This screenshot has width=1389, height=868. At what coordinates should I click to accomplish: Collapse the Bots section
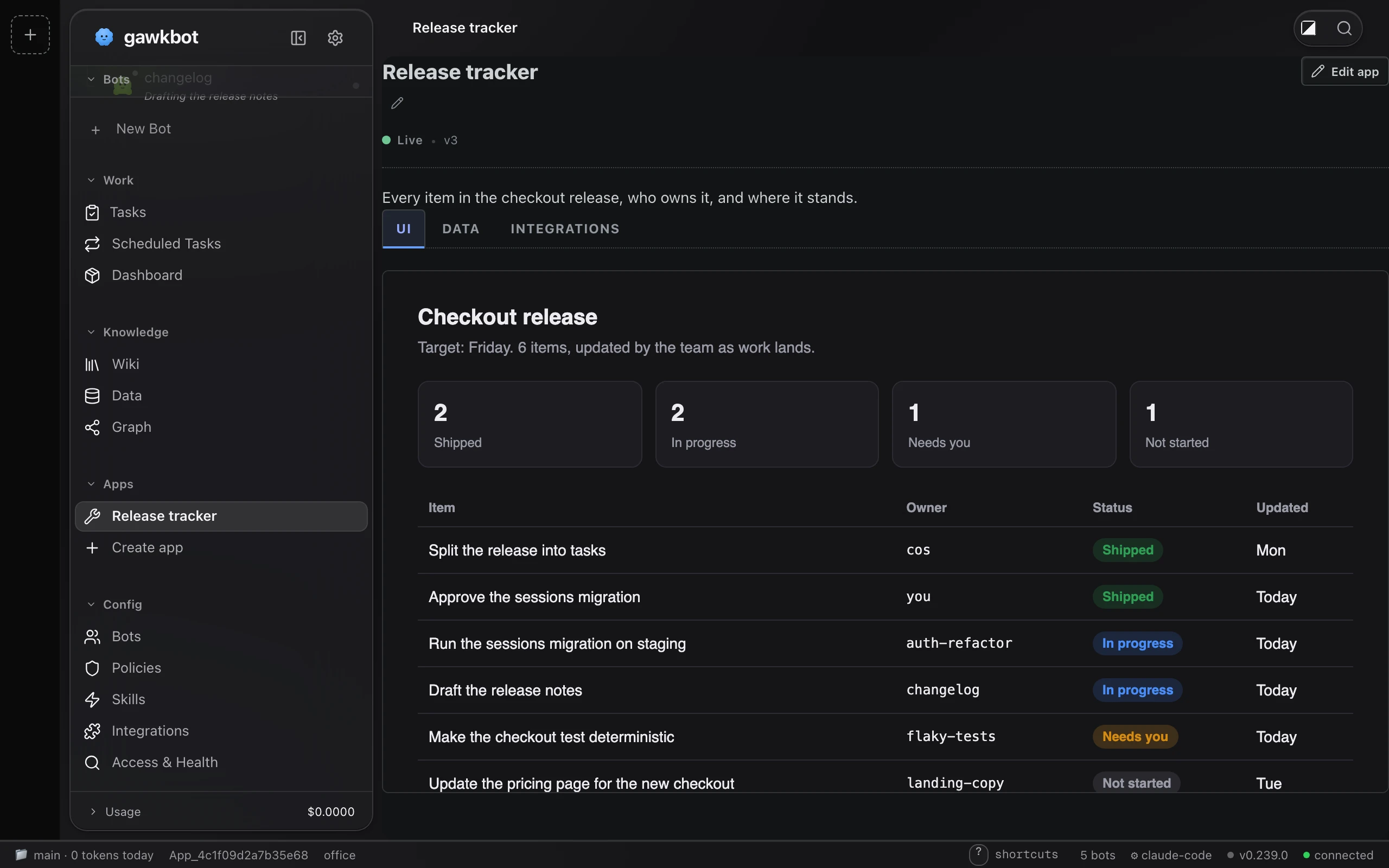tap(109, 79)
